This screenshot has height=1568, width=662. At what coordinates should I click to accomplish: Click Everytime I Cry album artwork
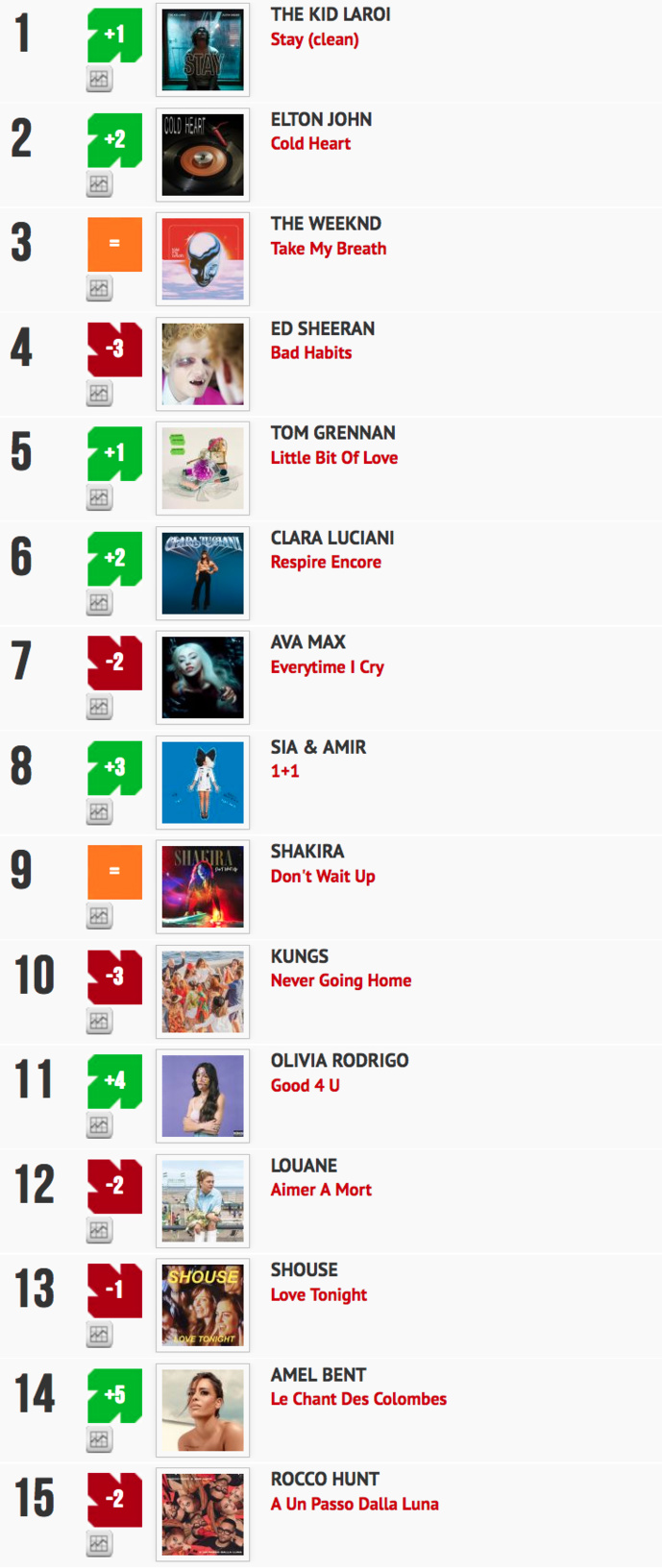203,677
